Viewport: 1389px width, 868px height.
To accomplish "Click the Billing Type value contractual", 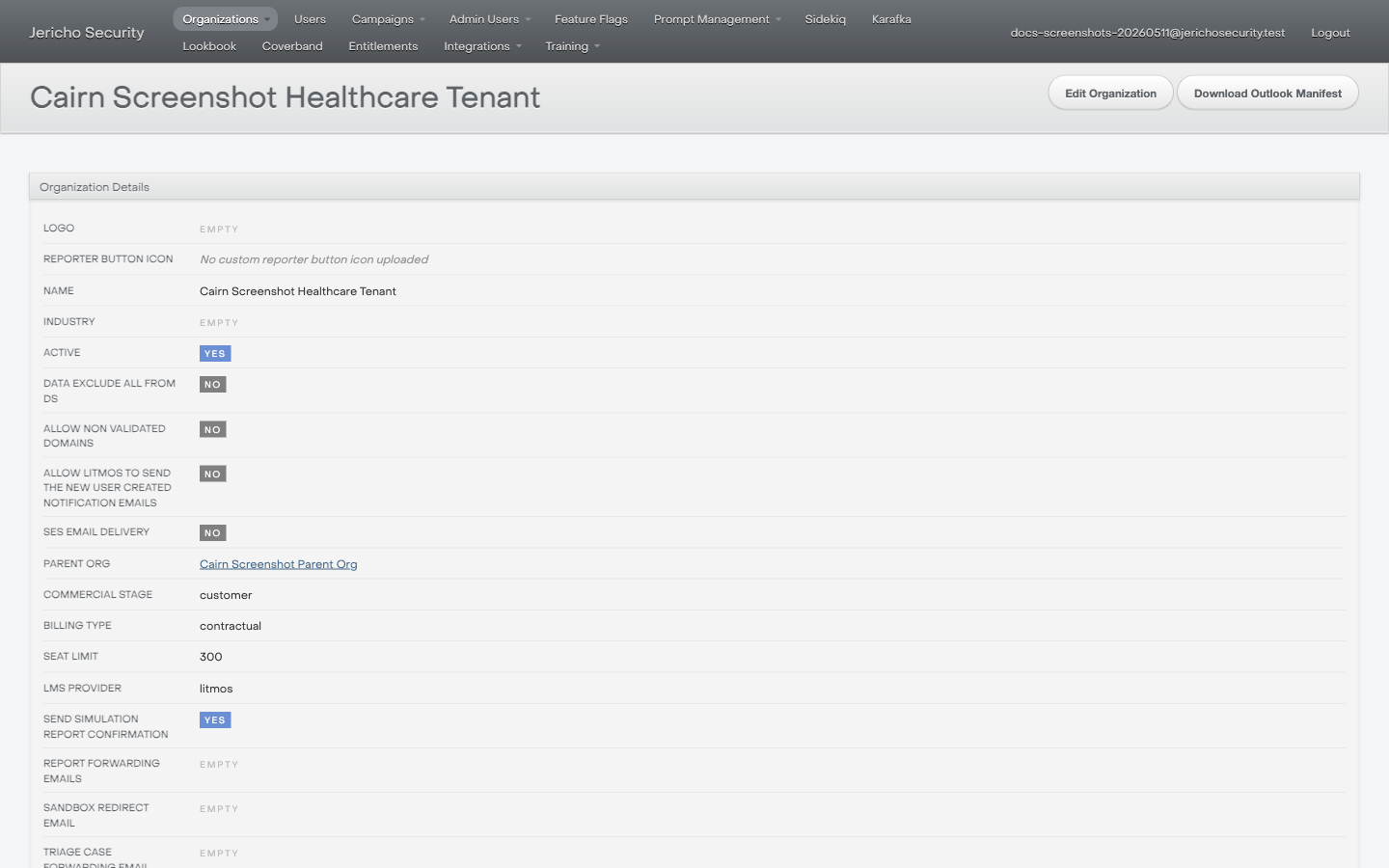I will (231, 626).
